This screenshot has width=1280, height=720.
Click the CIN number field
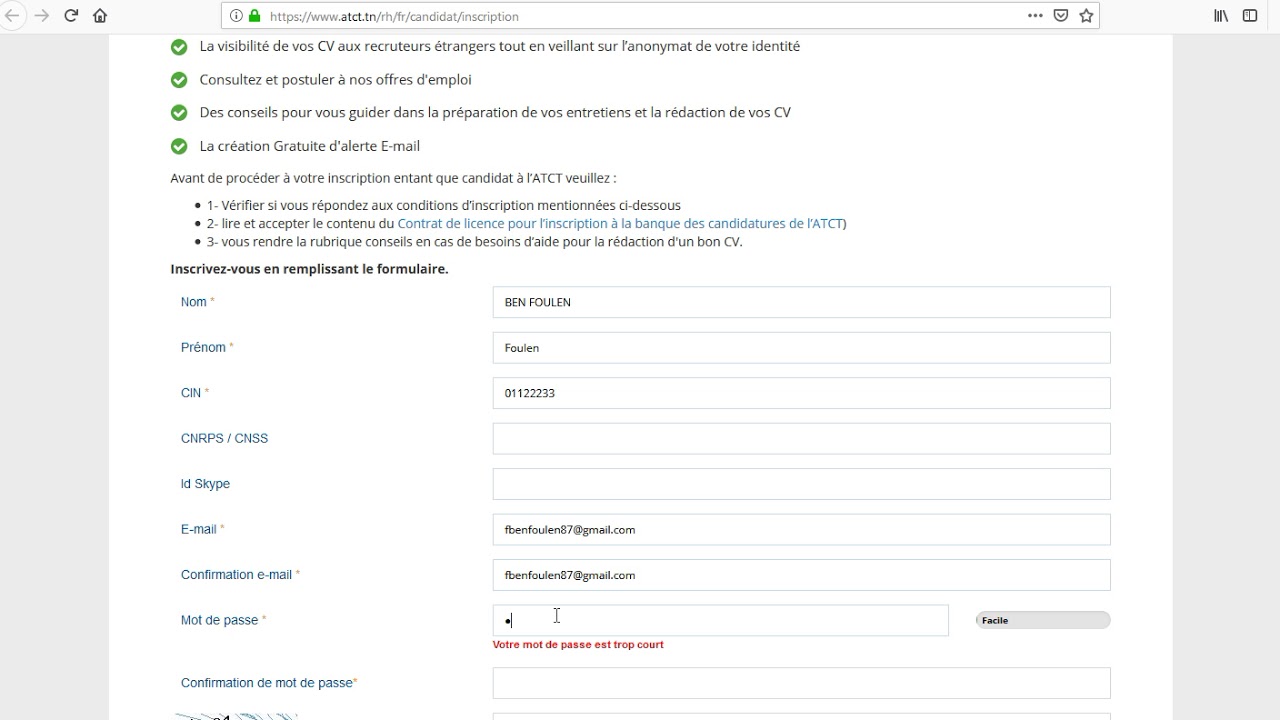[801, 393]
